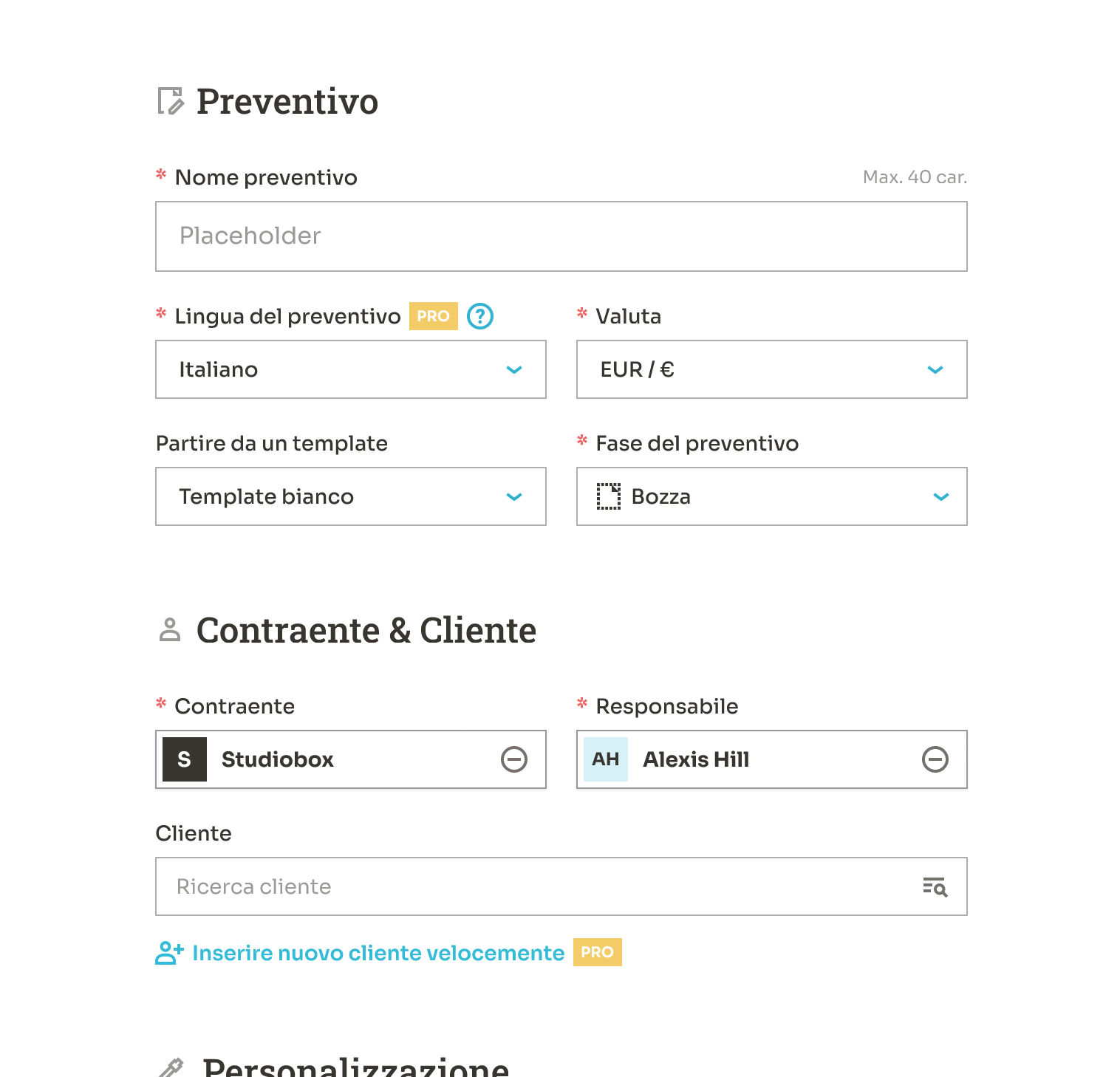Click the PRO badge next to new client link
Viewport: 1120px width, 1077px height.
tap(597, 952)
